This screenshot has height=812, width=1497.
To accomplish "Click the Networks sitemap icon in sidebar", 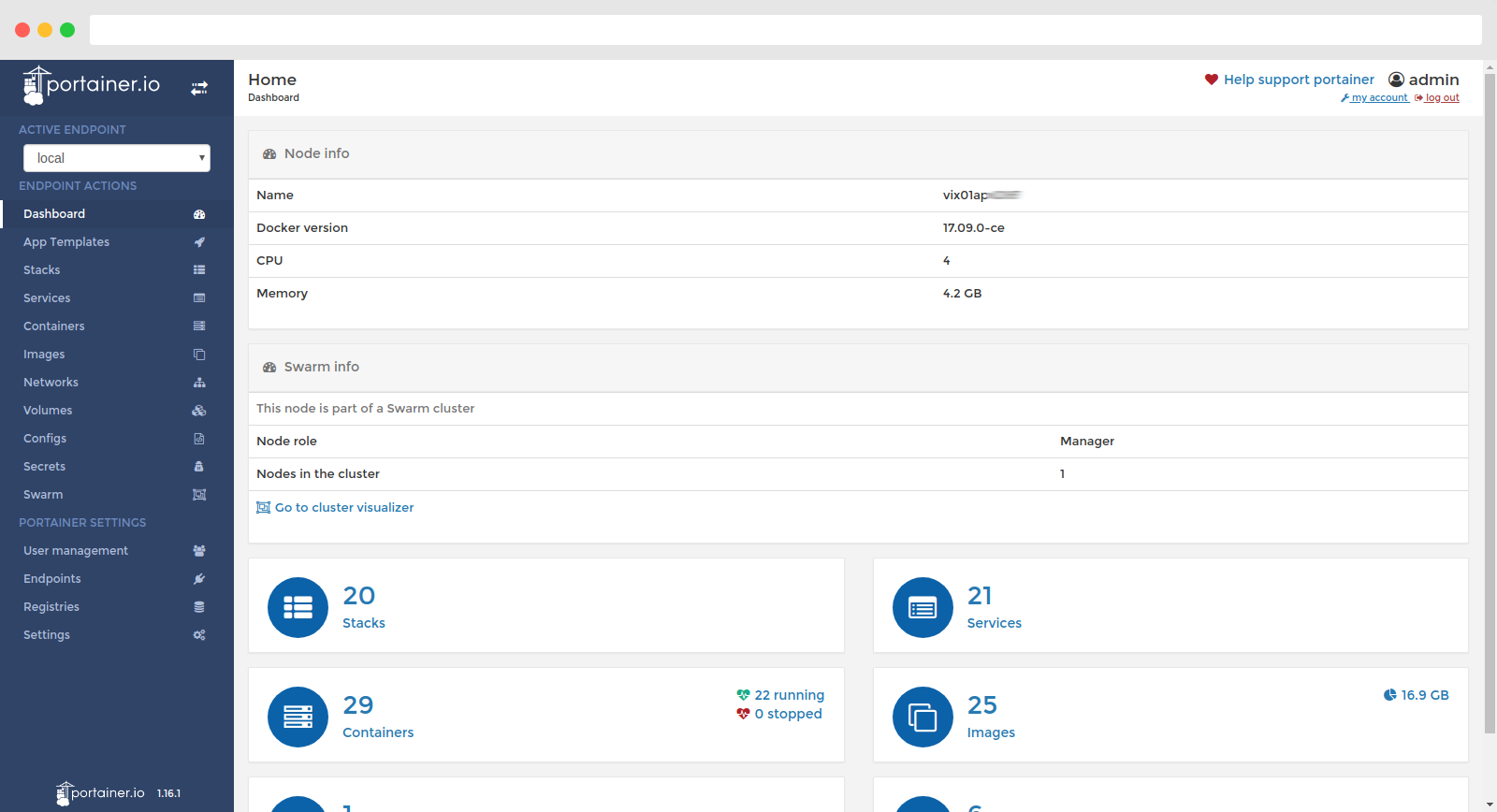I will 199,383.
